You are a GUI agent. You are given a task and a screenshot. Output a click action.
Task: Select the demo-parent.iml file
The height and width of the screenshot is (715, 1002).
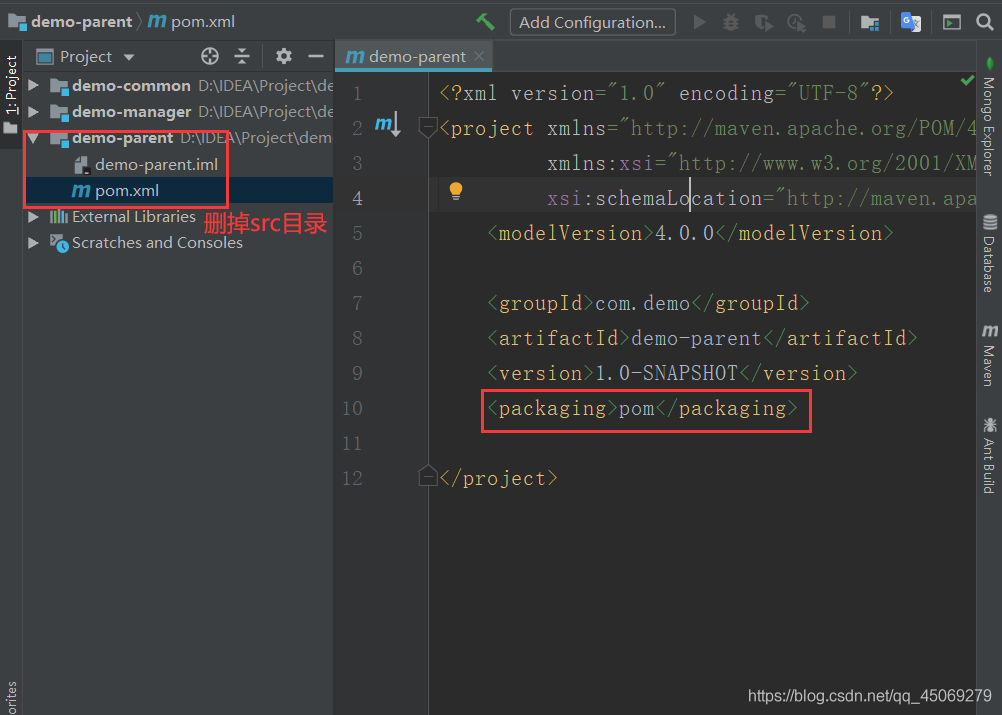tap(156, 164)
